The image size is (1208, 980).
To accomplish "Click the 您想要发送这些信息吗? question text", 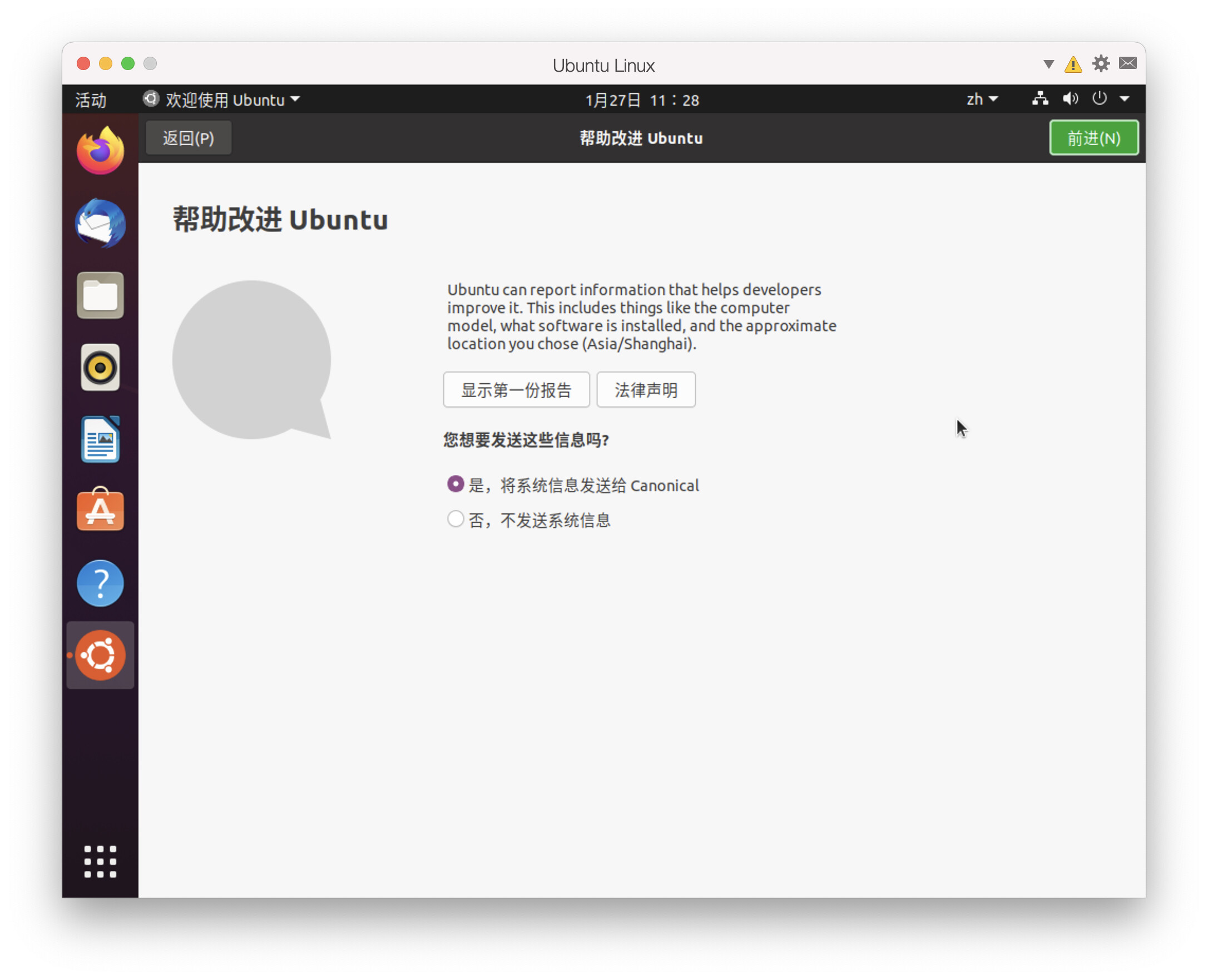I will 526,440.
